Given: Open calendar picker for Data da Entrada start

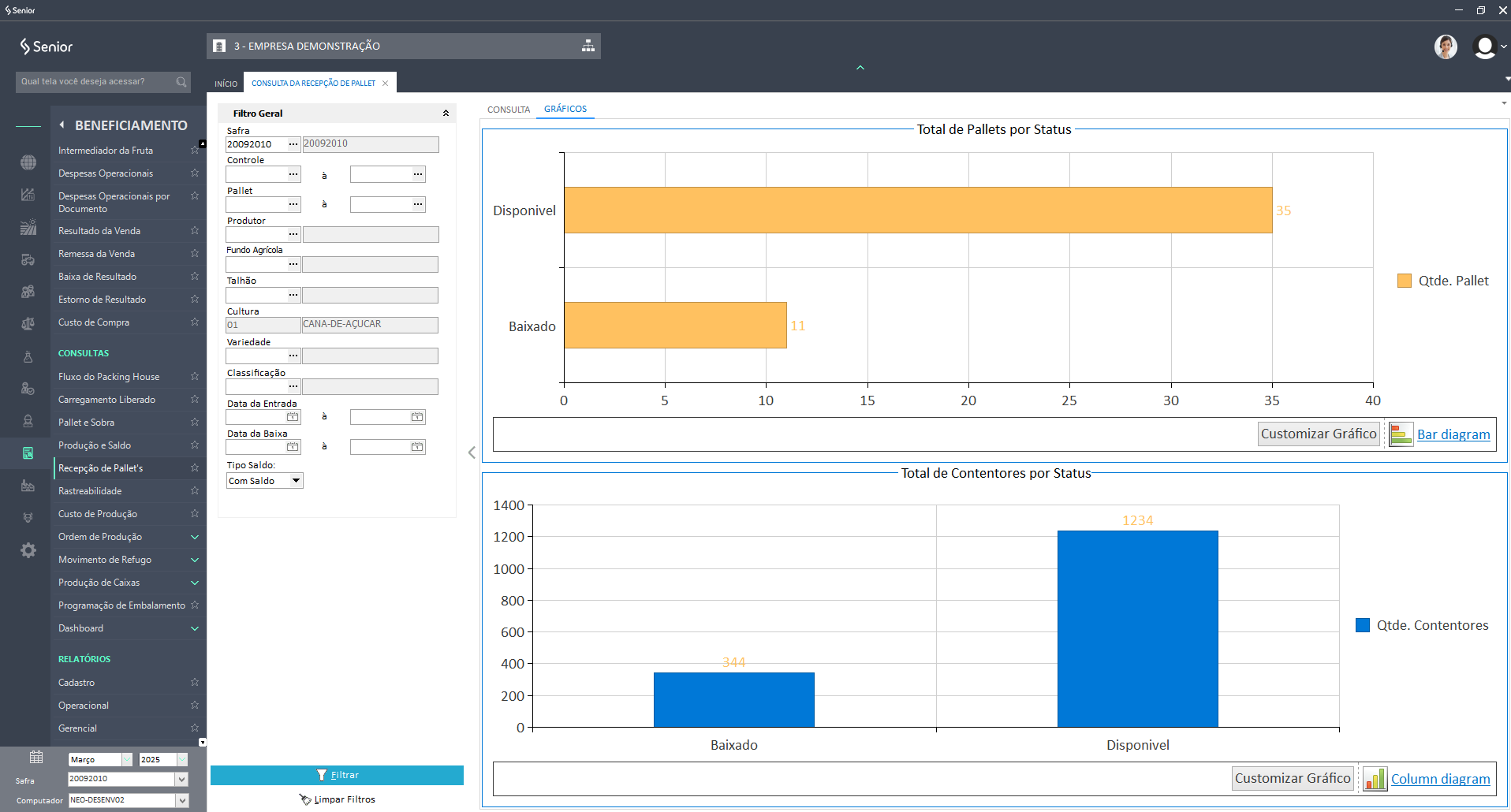Looking at the screenshot, I should click(293, 417).
